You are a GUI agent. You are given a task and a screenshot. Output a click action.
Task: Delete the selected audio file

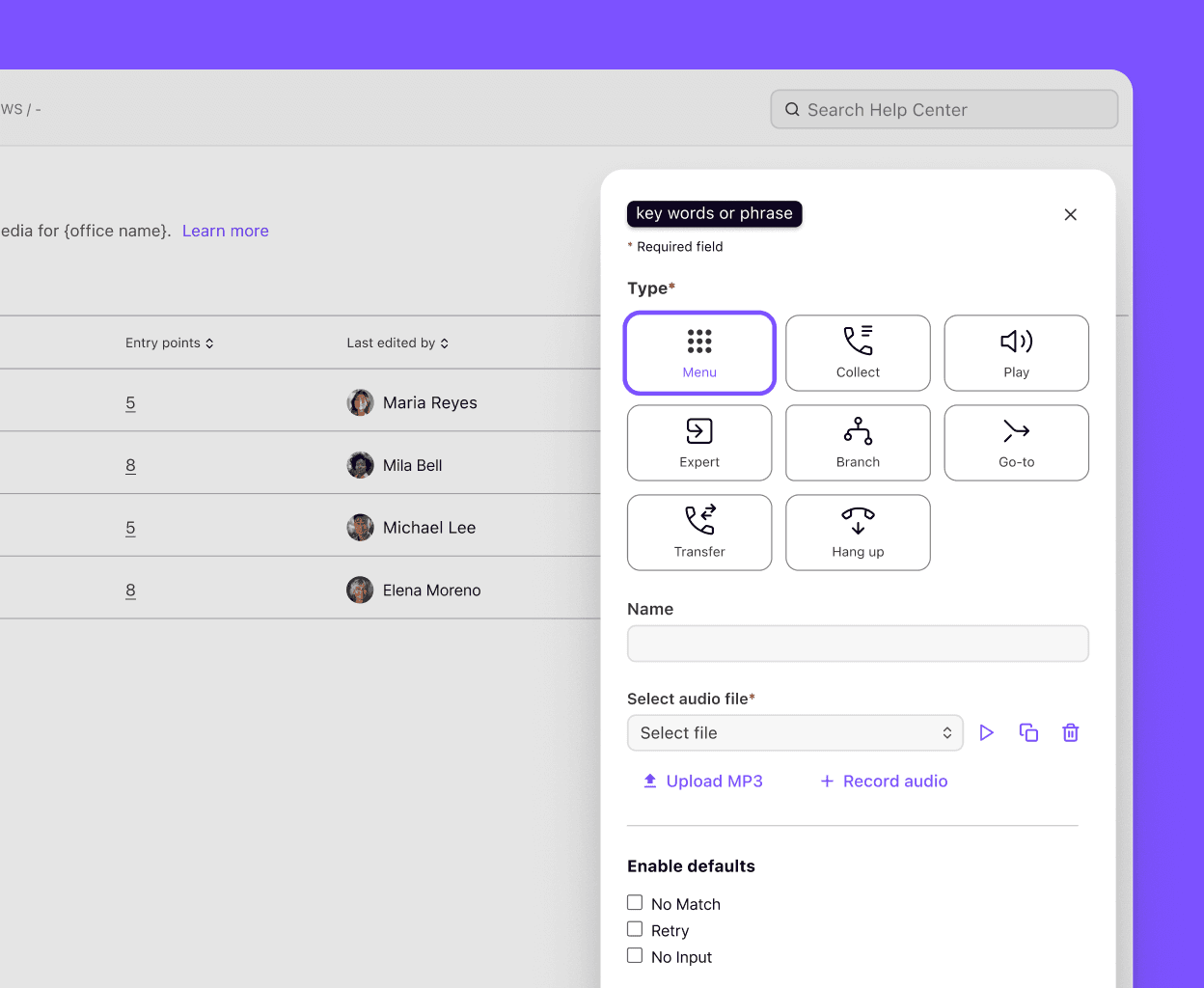coord(1070,732)
